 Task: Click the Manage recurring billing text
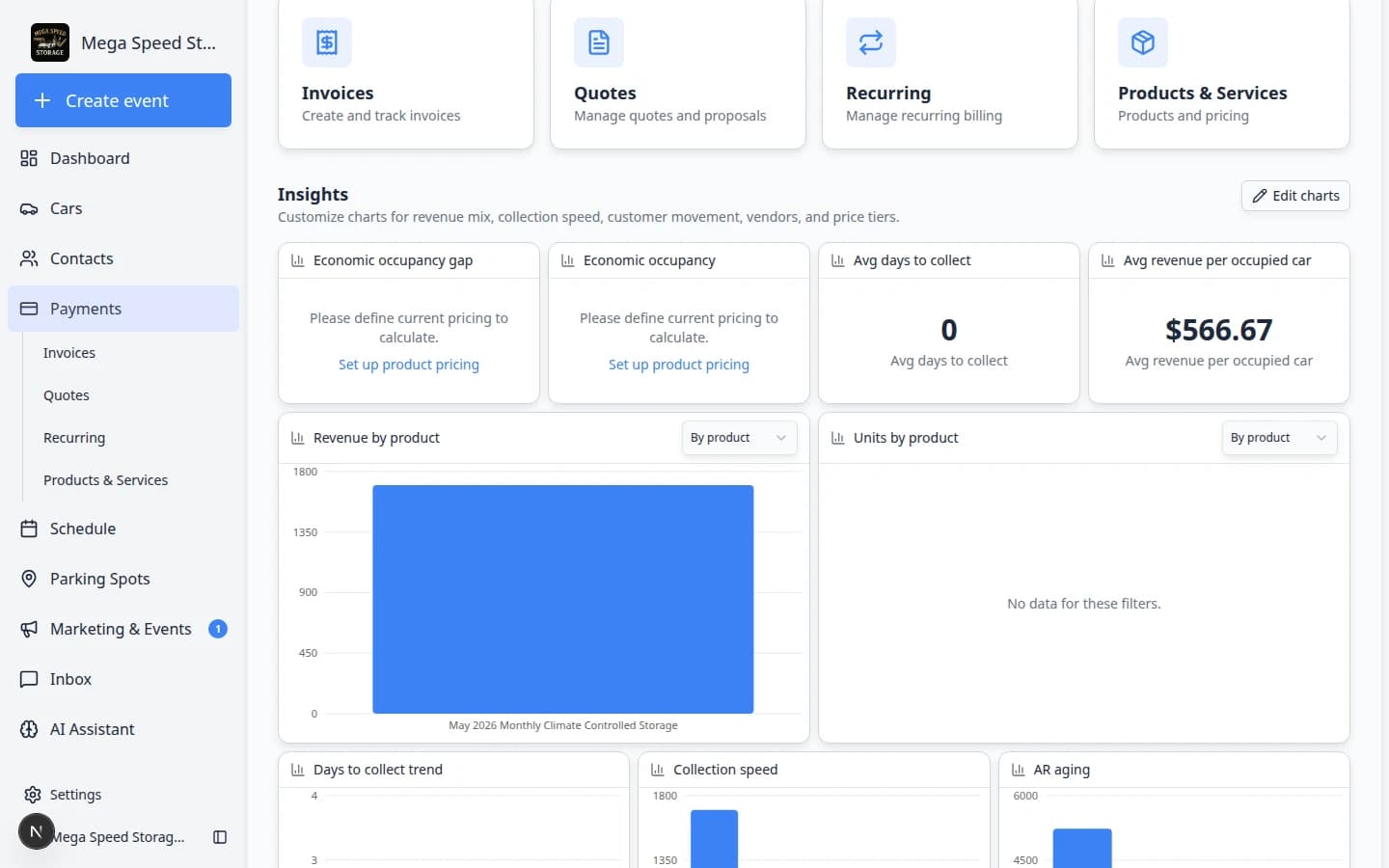tap(924, 116)
